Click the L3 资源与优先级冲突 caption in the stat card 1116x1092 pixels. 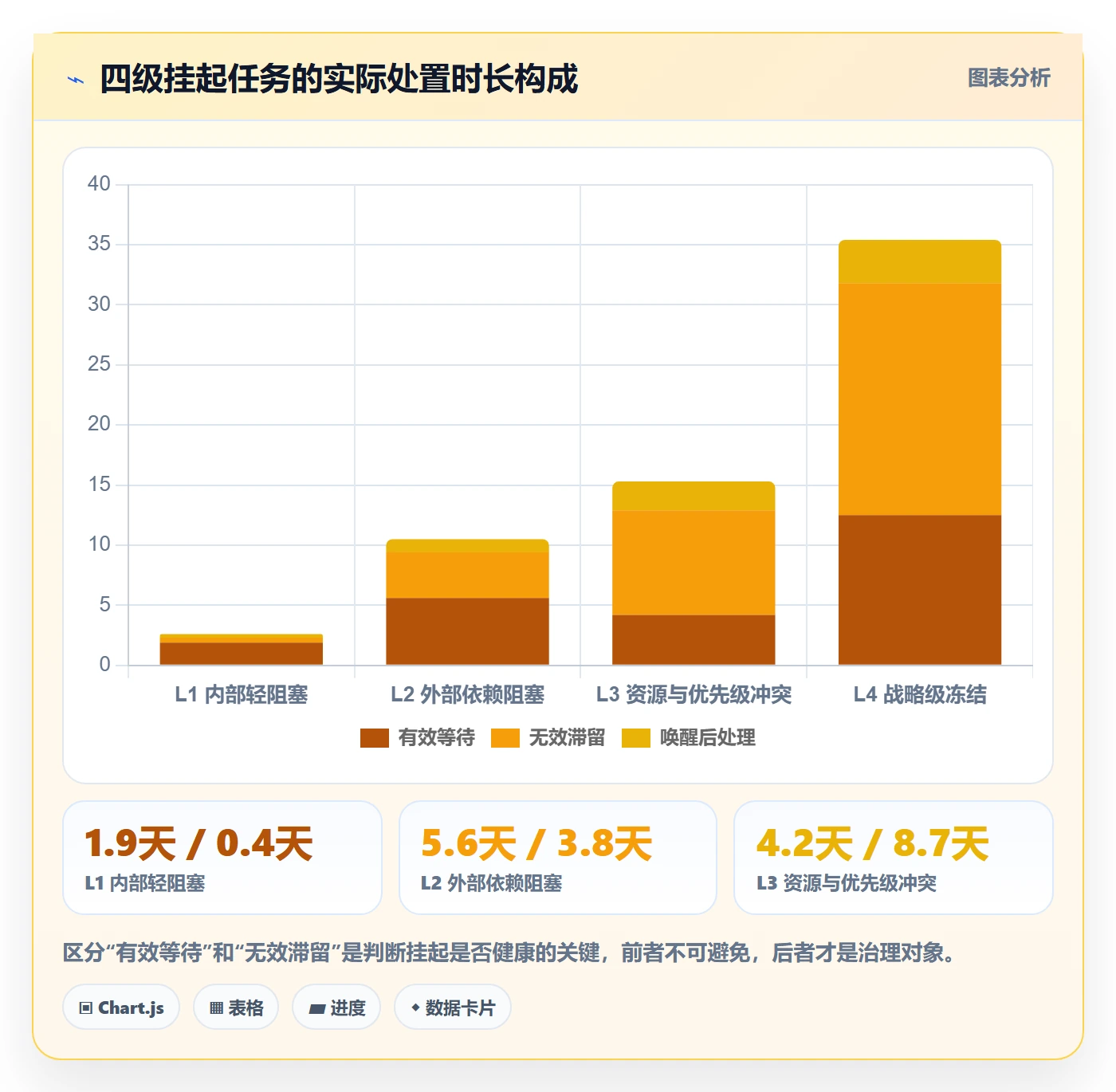pos(847,883)
